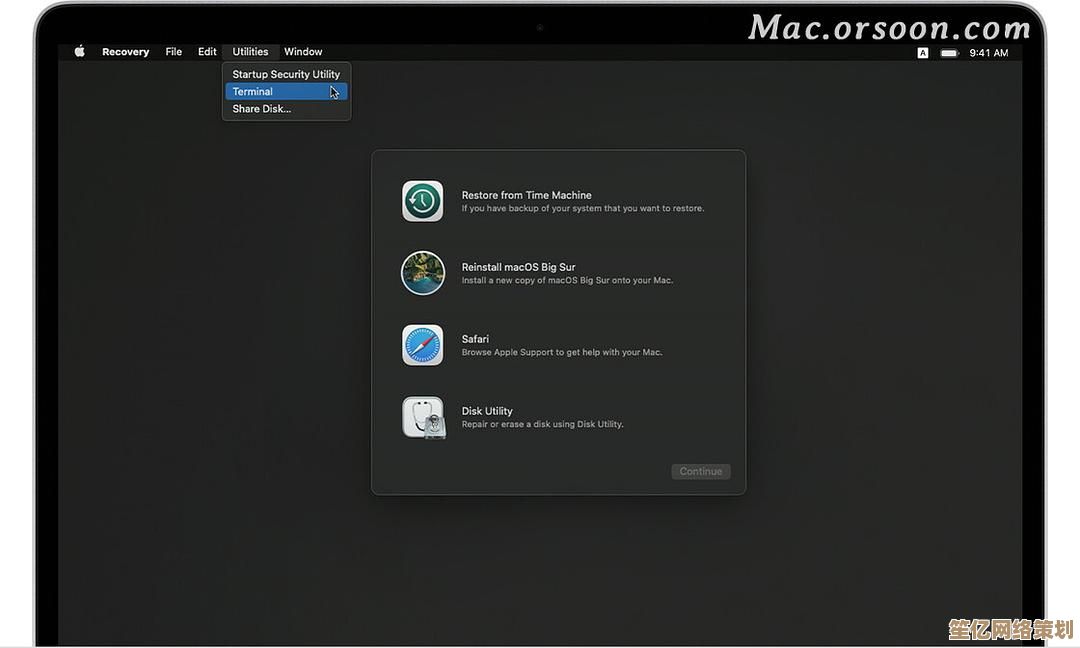Open the Window menu
Viewport: 1080px width, 648px height.
tap(303, 52)
